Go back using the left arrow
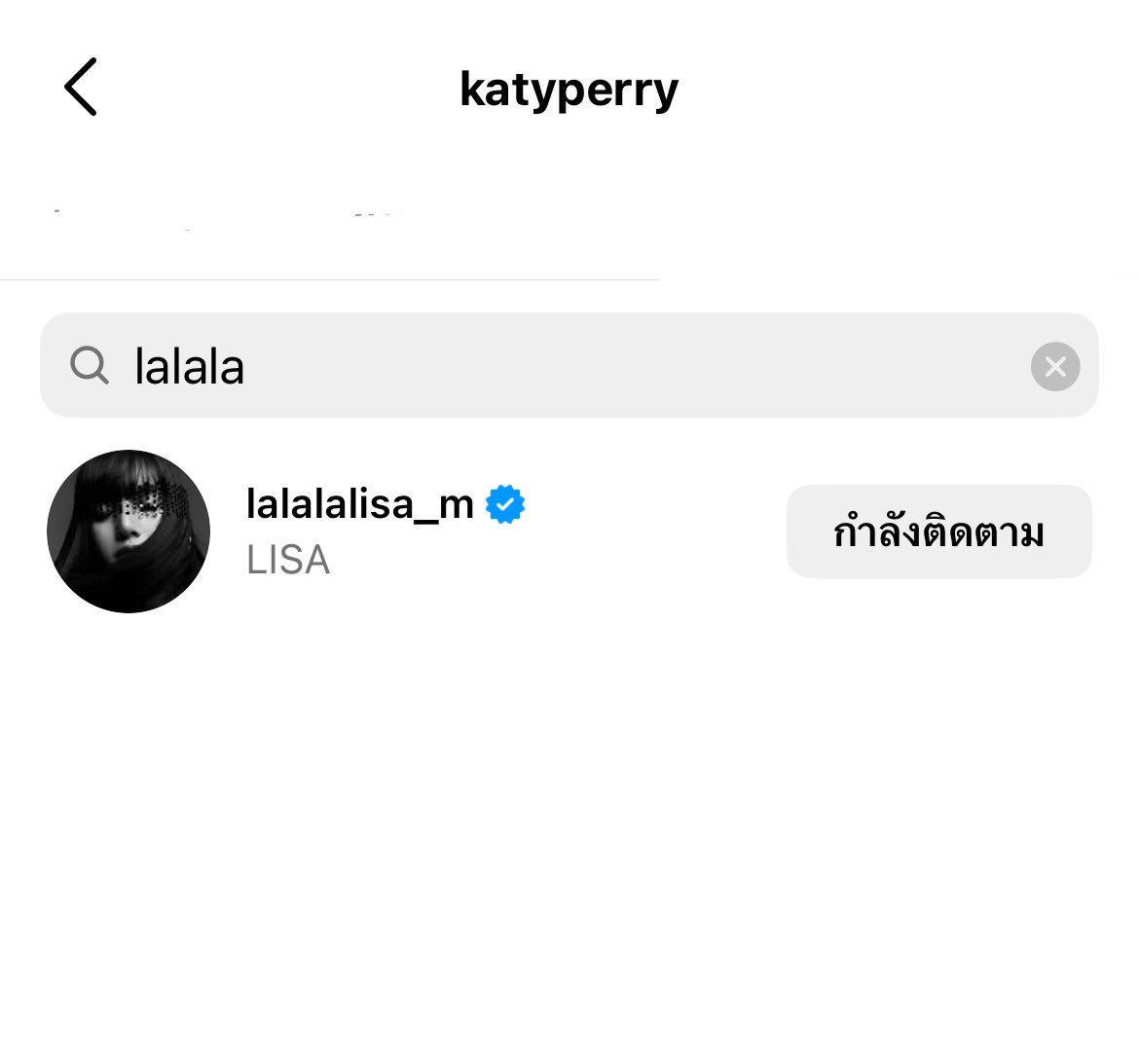The width and height of the screenshot is (1139, 1064). [x=81, y=88]
